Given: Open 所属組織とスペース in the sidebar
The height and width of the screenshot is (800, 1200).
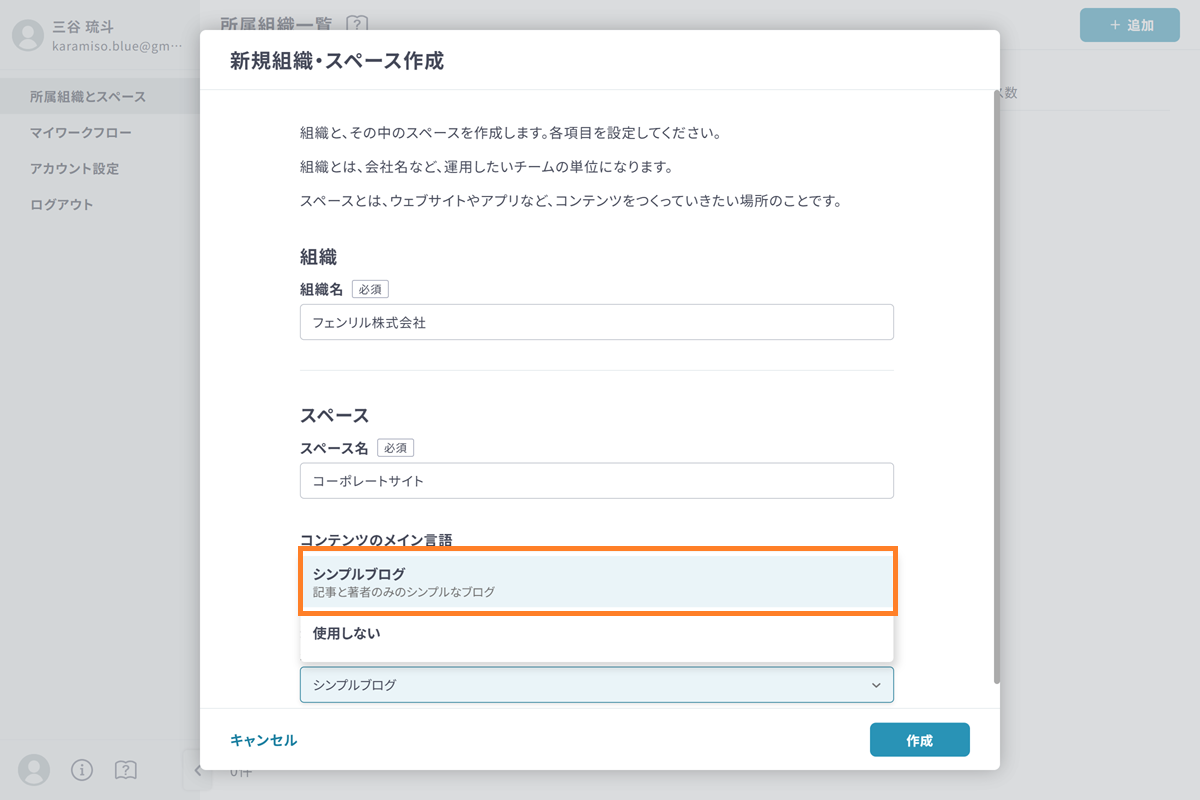Looking at the screenshot, I should coord(88,97).
